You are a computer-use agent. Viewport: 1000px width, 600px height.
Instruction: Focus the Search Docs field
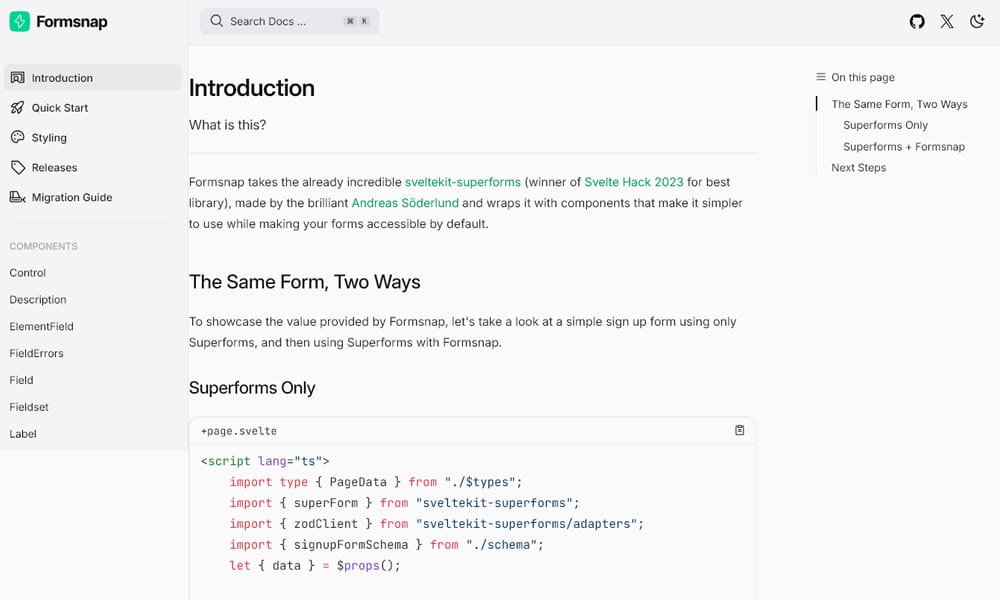(x=290, y=21)
